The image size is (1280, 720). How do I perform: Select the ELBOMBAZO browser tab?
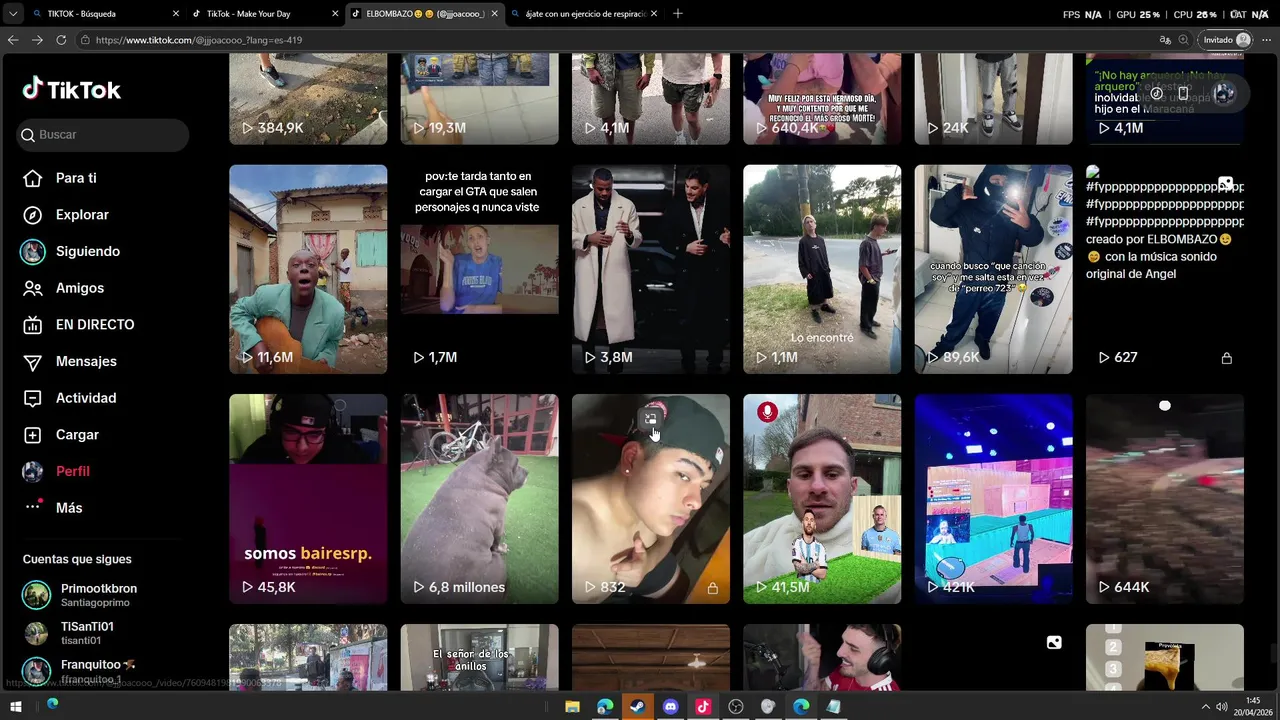tap(424, 14)
